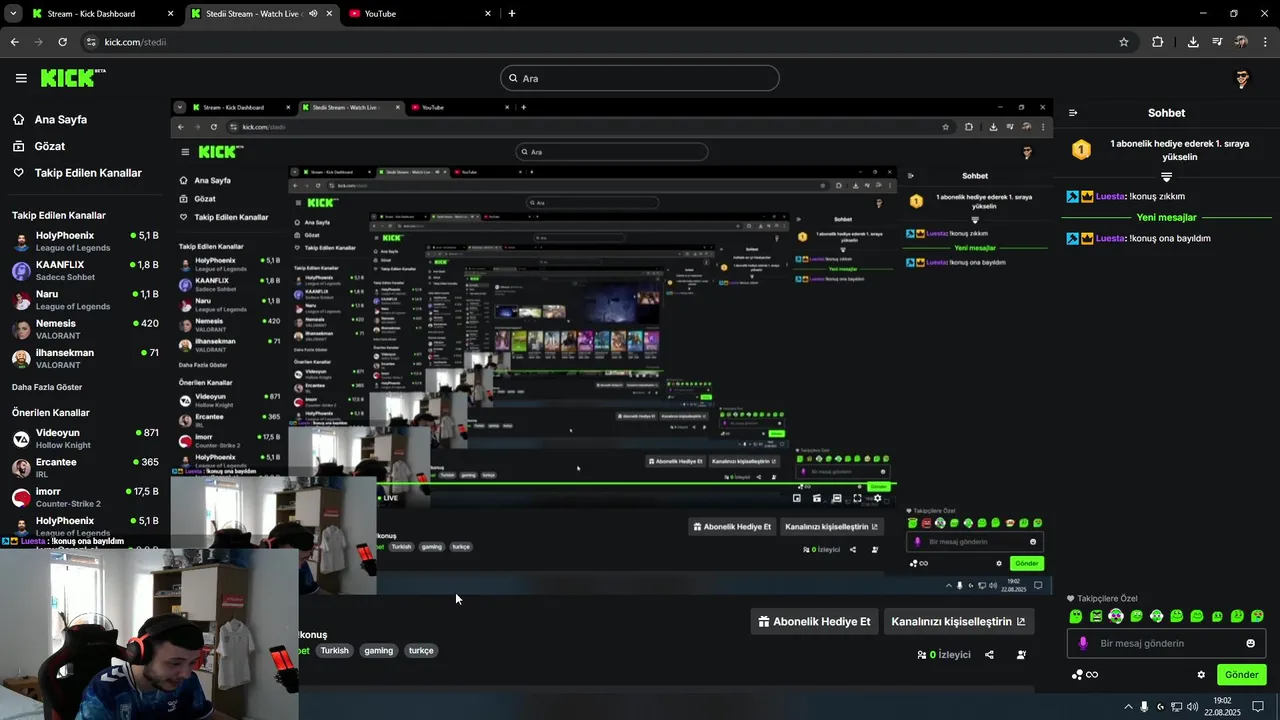Screen dimensions: 1280x720
Task: Click the 0 İzleyici viewer count
Action: point(944,655)
